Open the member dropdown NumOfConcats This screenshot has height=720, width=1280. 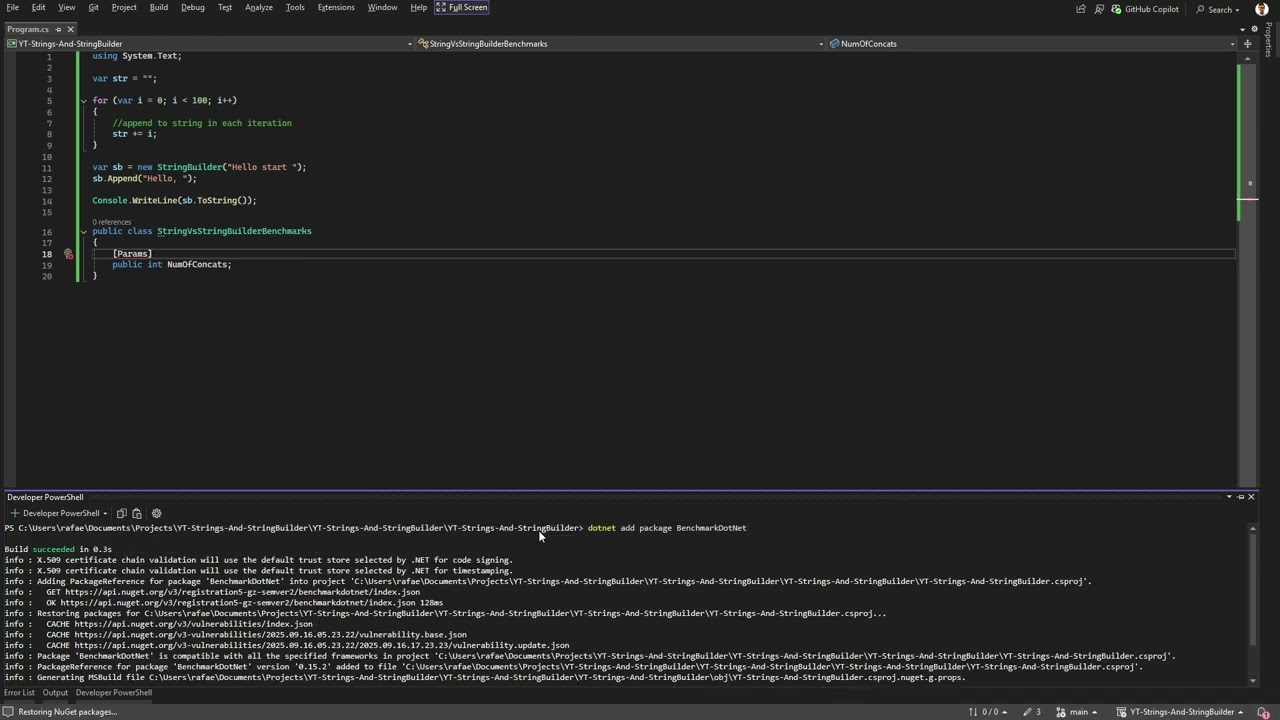pyautogui.click(x=1032, y=44)
